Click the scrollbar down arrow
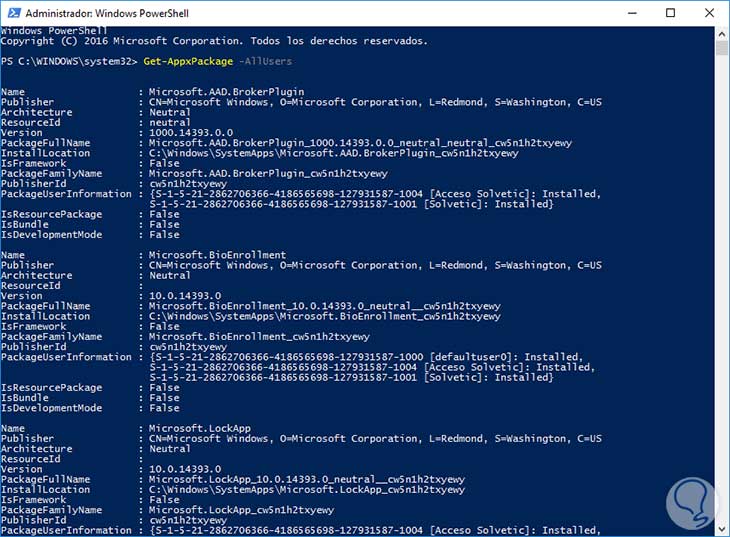Image resolution: width=730 pixels, height=537 pixels. tap(722, 530)
